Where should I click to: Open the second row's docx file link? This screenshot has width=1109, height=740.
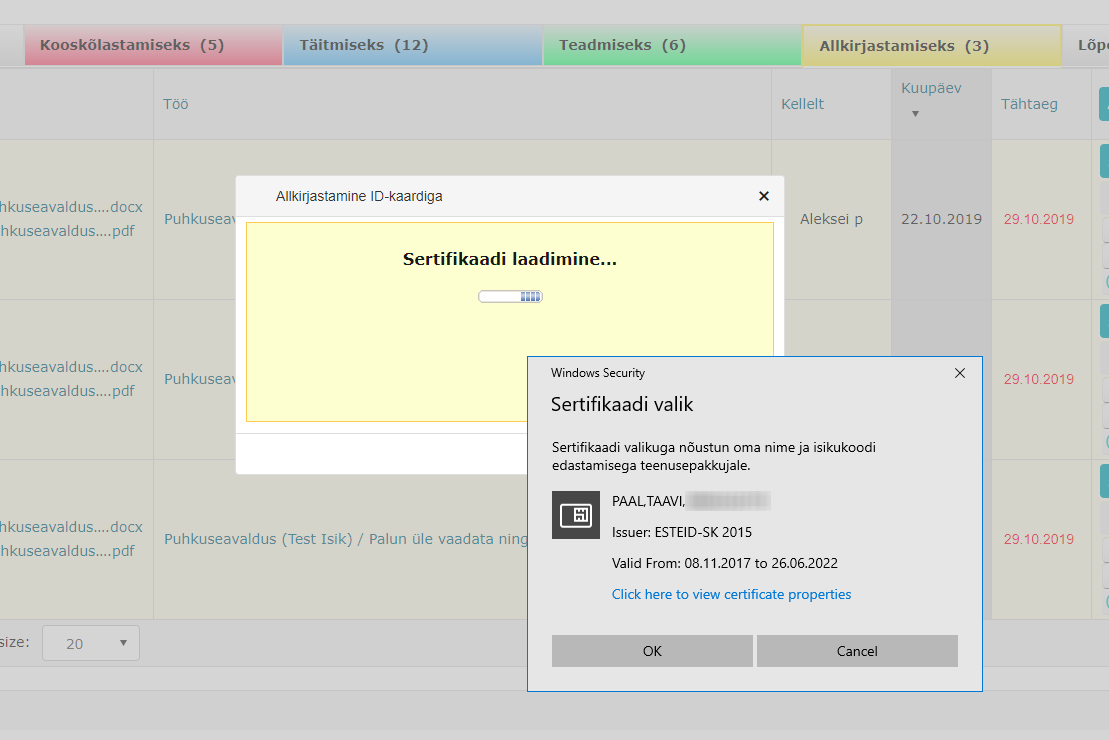[x=71, y=367]
